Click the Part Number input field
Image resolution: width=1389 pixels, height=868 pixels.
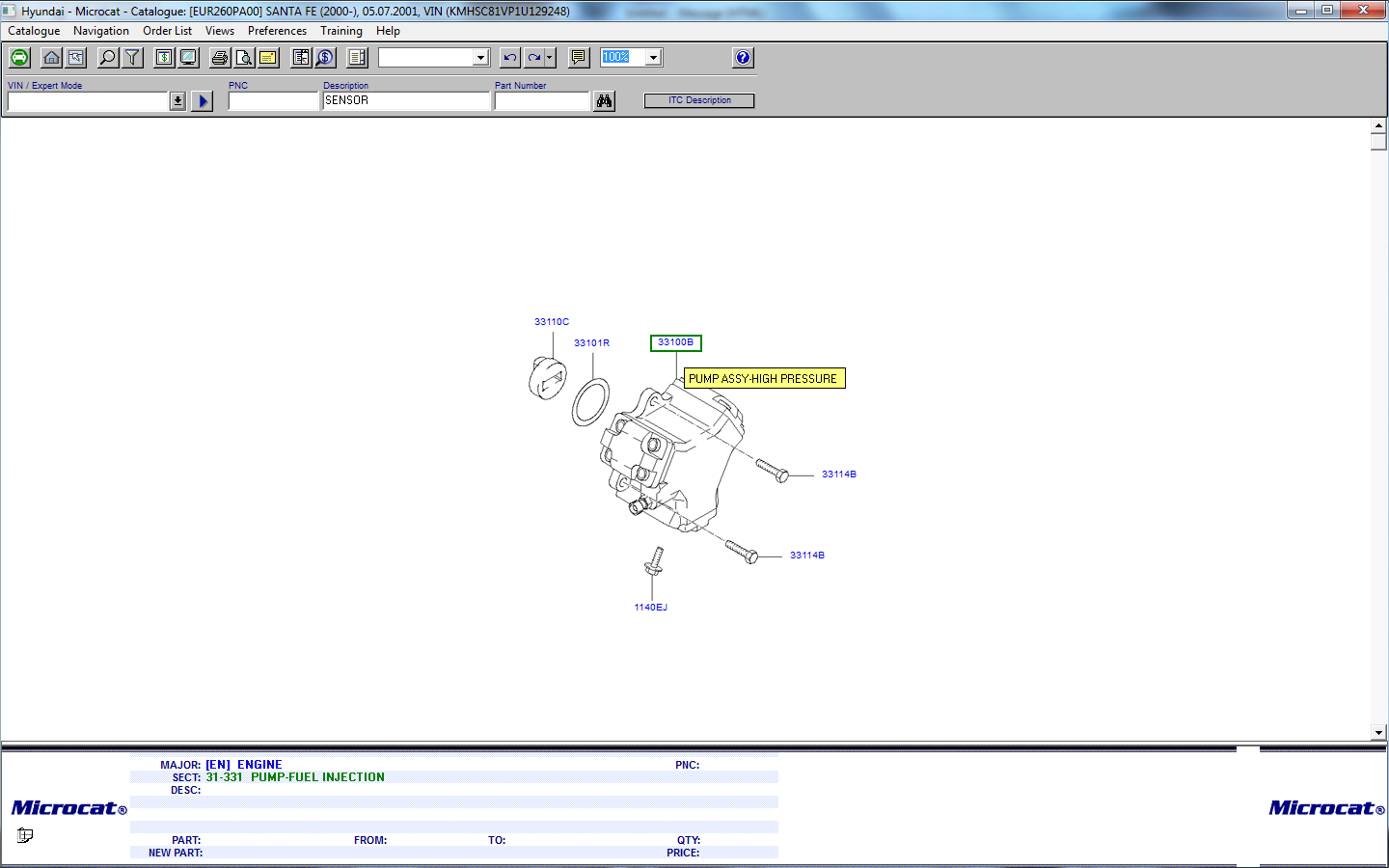pyautogui.click(x=542, y=101)
